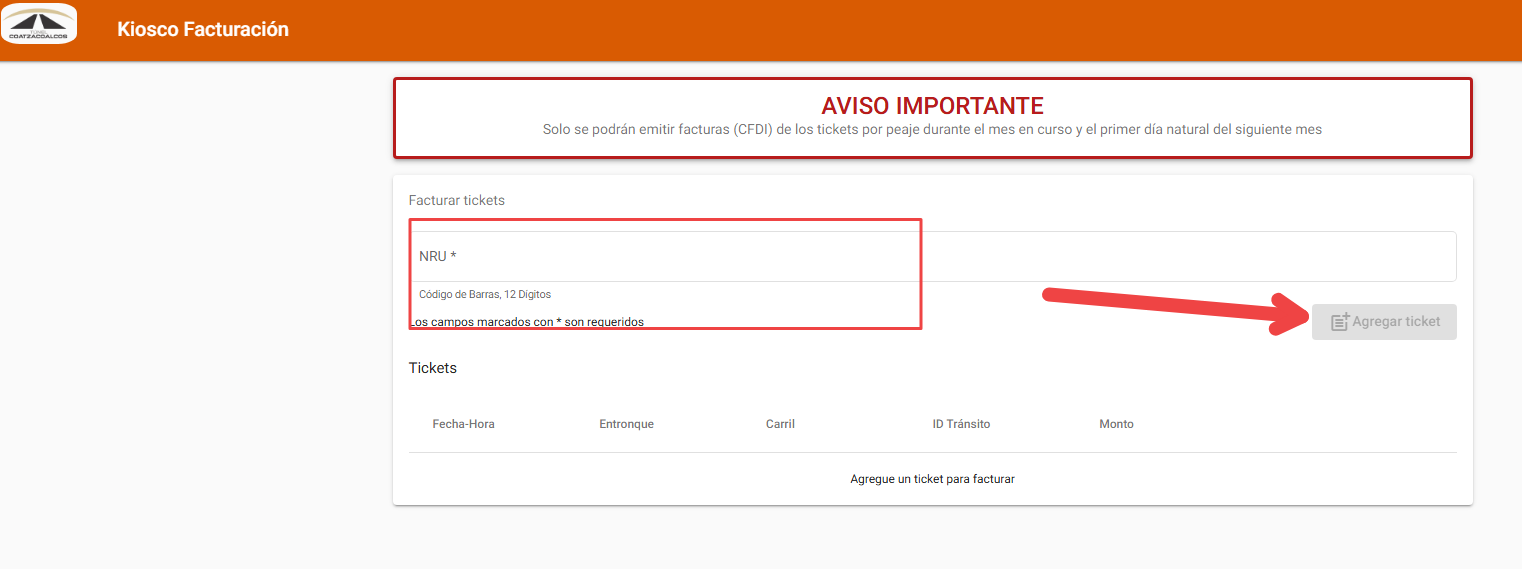Focus the NRU input field

932,257
